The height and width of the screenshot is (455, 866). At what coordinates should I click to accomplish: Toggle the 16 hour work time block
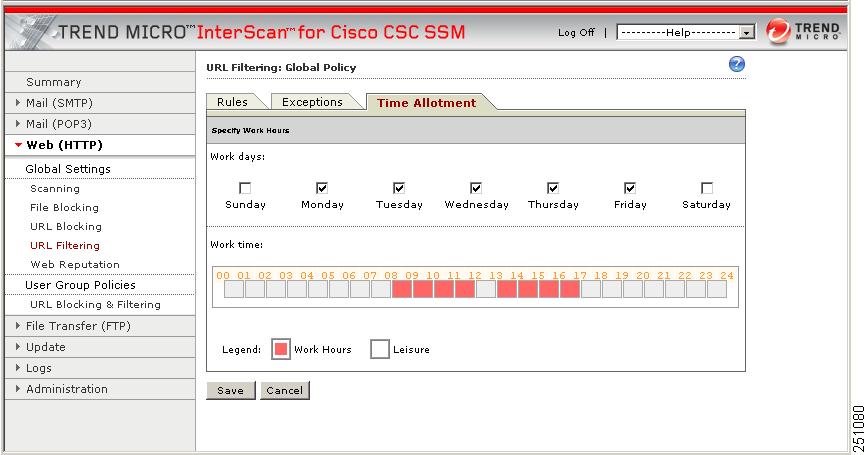tap(569, 289)
